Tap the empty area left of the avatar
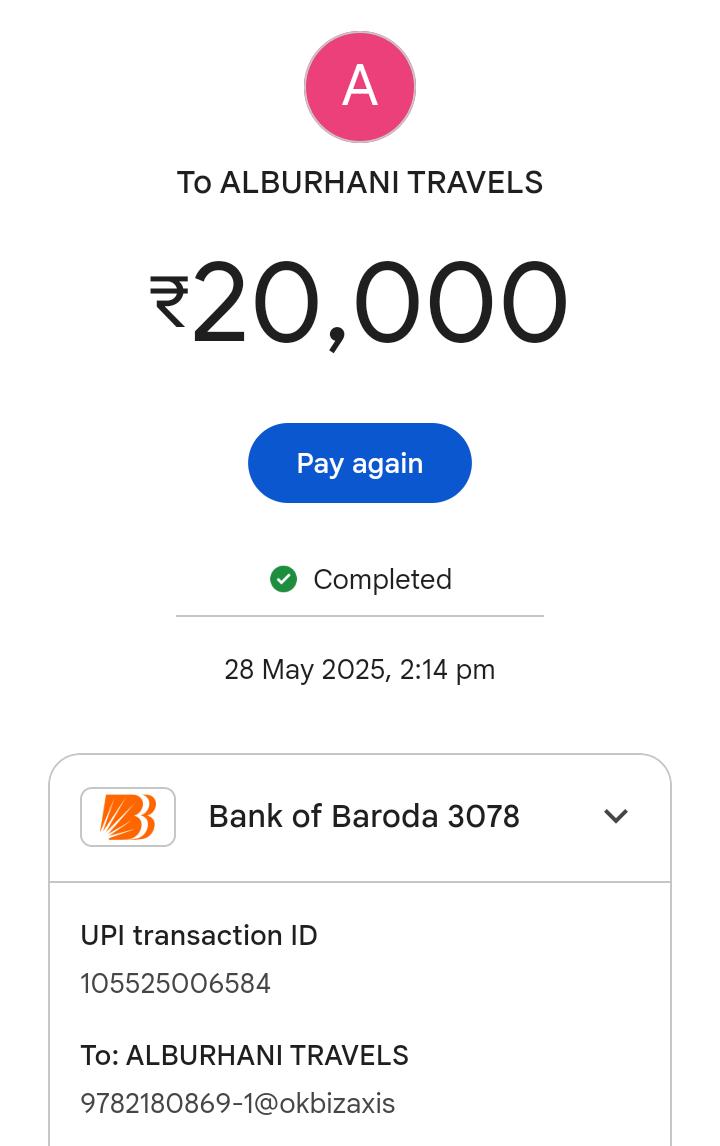The image size is (720, 1146). click(x=150, y=87)
